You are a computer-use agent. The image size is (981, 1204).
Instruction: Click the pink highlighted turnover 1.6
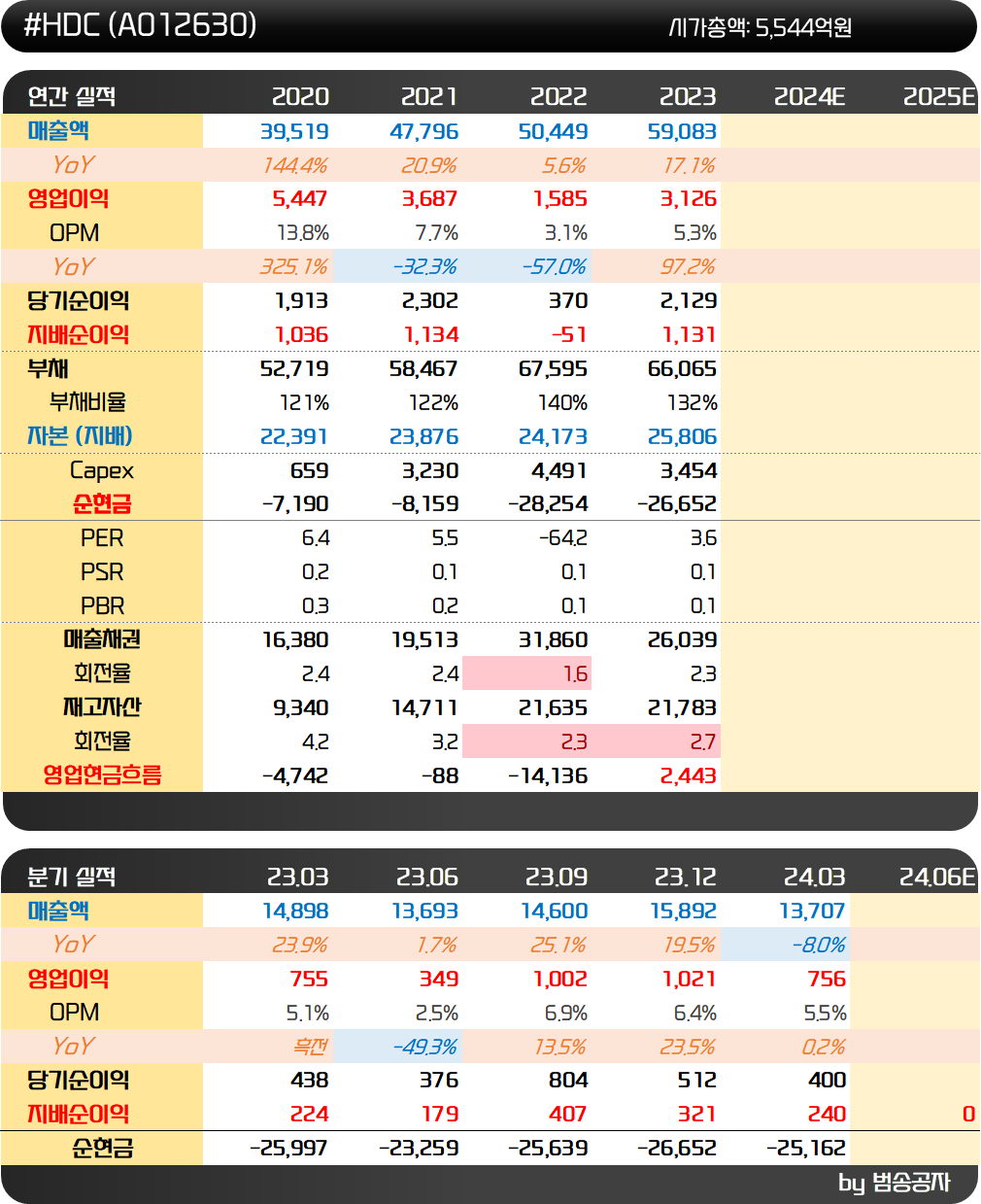coord(575,673)
